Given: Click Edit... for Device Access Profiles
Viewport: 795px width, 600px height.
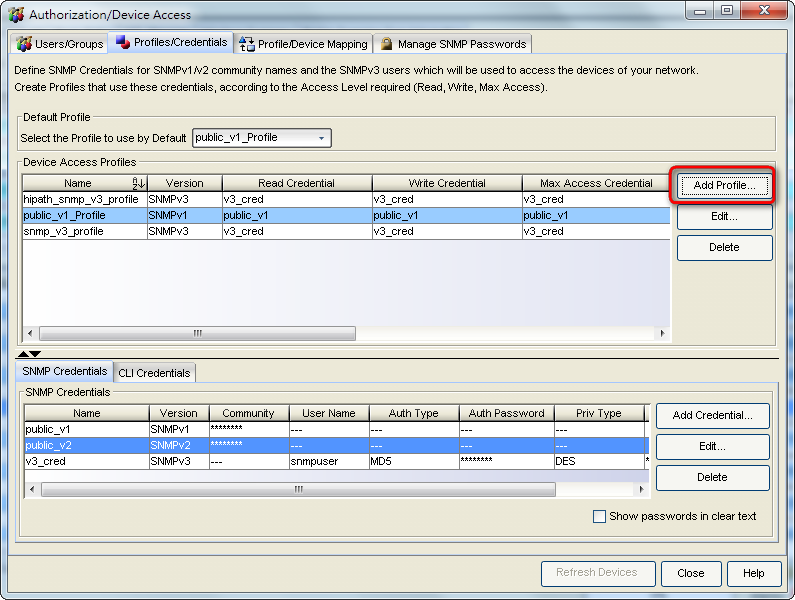Looking at the screenshot, I should pos(724,217).
